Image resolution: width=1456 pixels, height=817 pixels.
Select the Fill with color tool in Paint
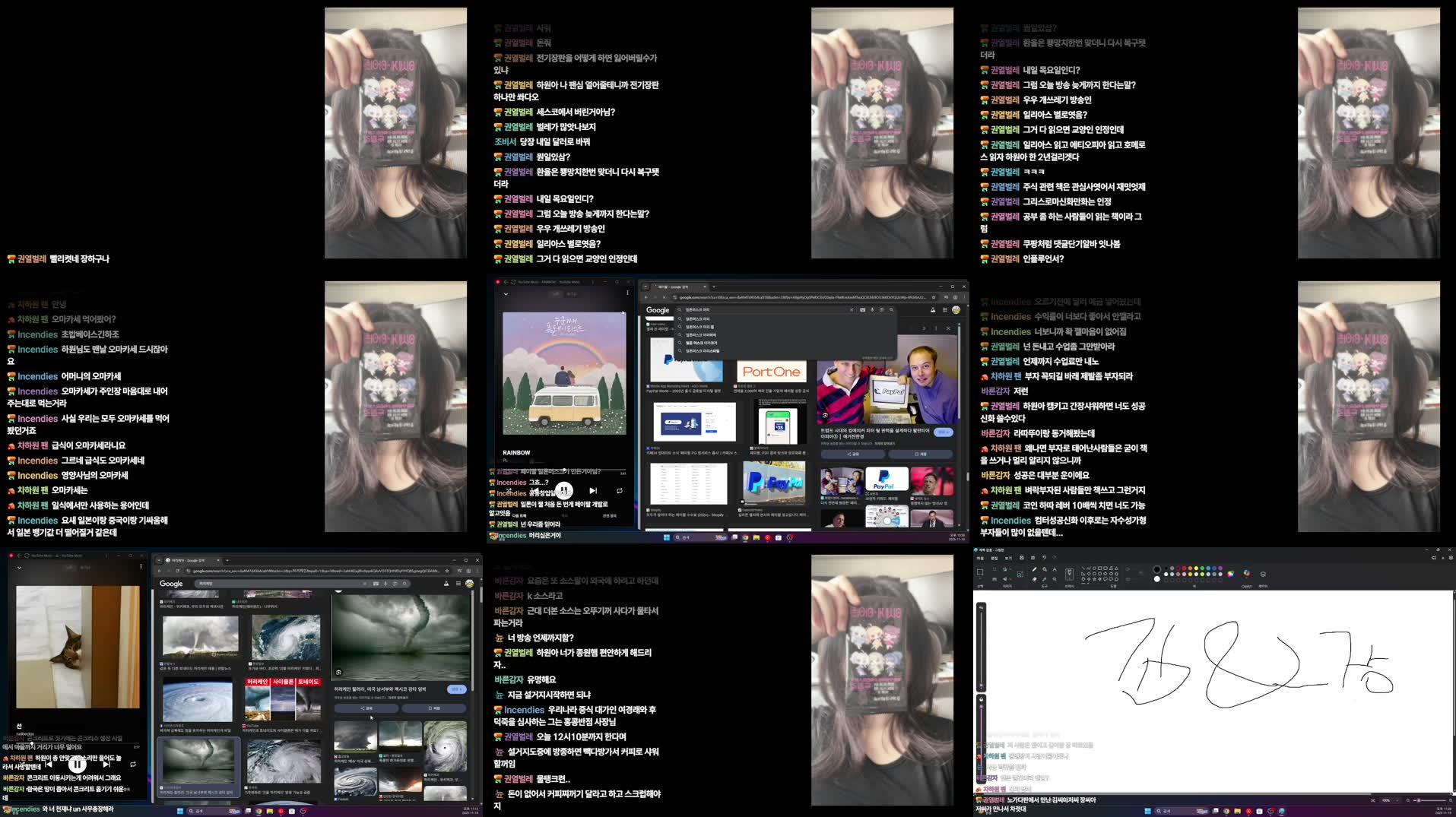click(1045, 569)
